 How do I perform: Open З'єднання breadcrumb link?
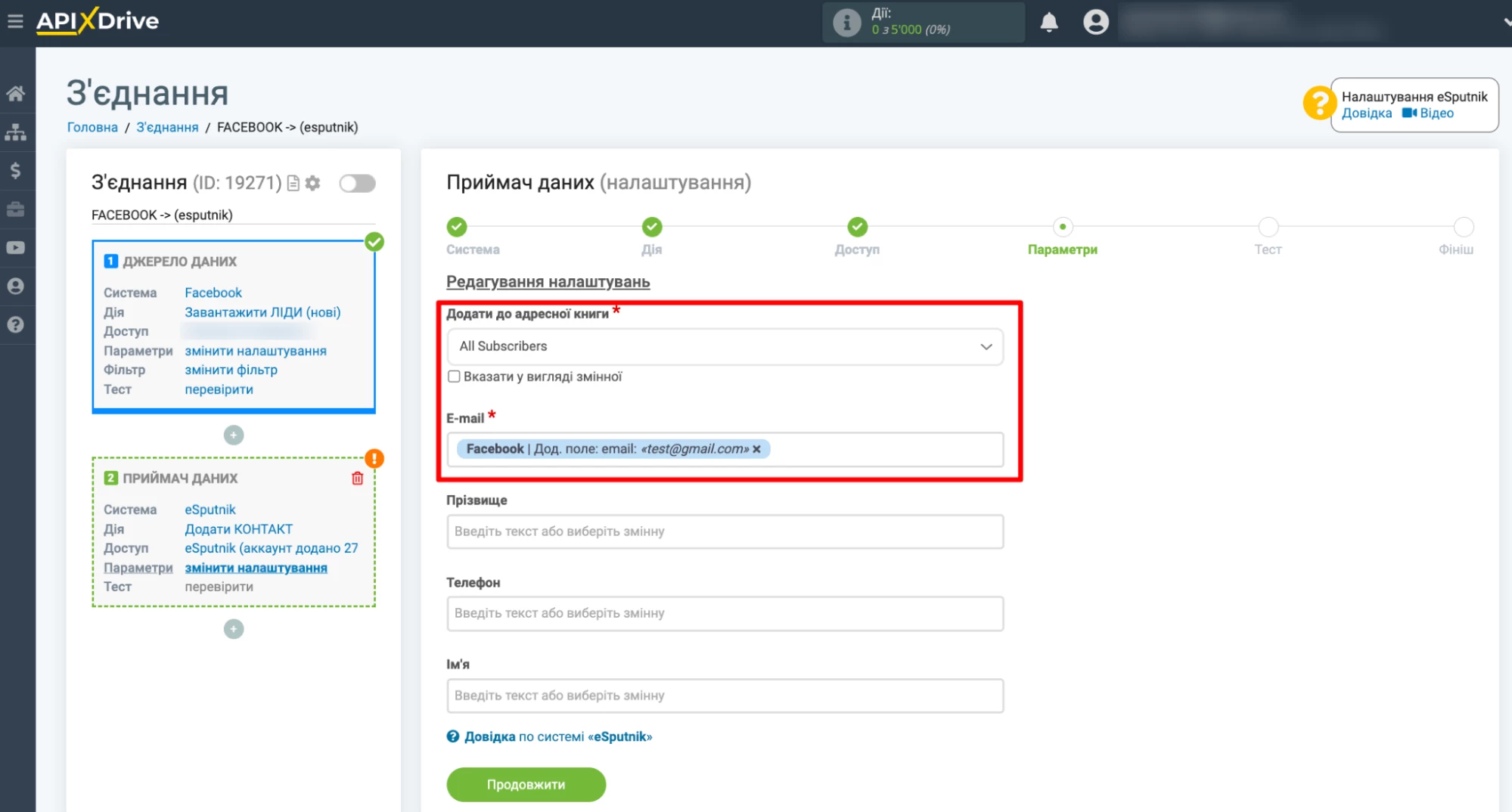click(x=167, y=127)
